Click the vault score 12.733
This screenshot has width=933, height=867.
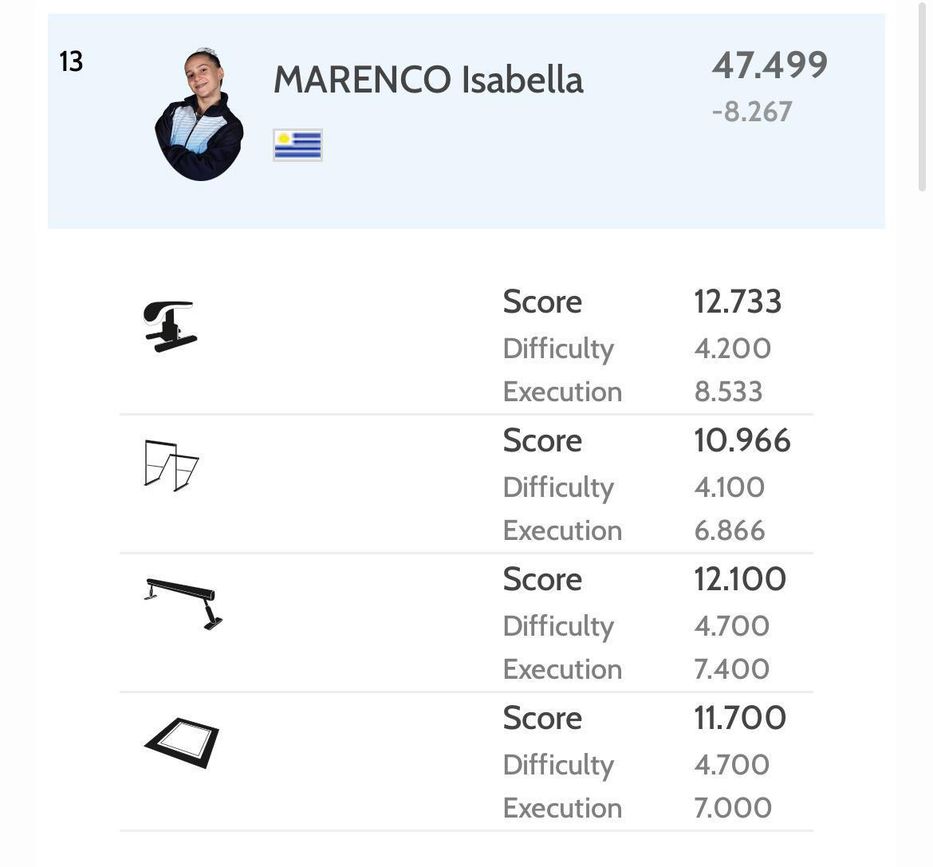(x=738, y=302)
